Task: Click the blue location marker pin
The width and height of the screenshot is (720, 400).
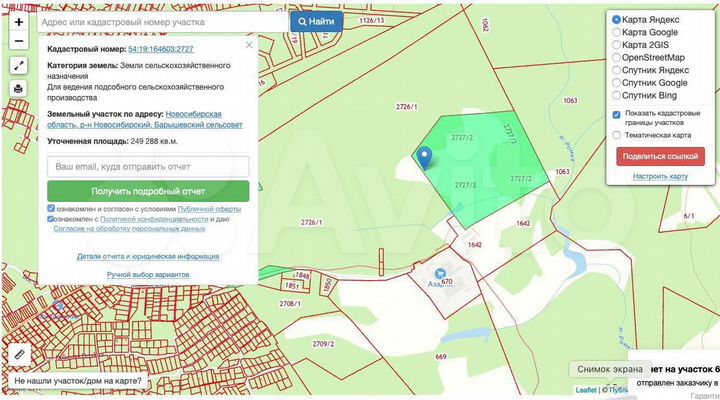Action: pos(424,156)
